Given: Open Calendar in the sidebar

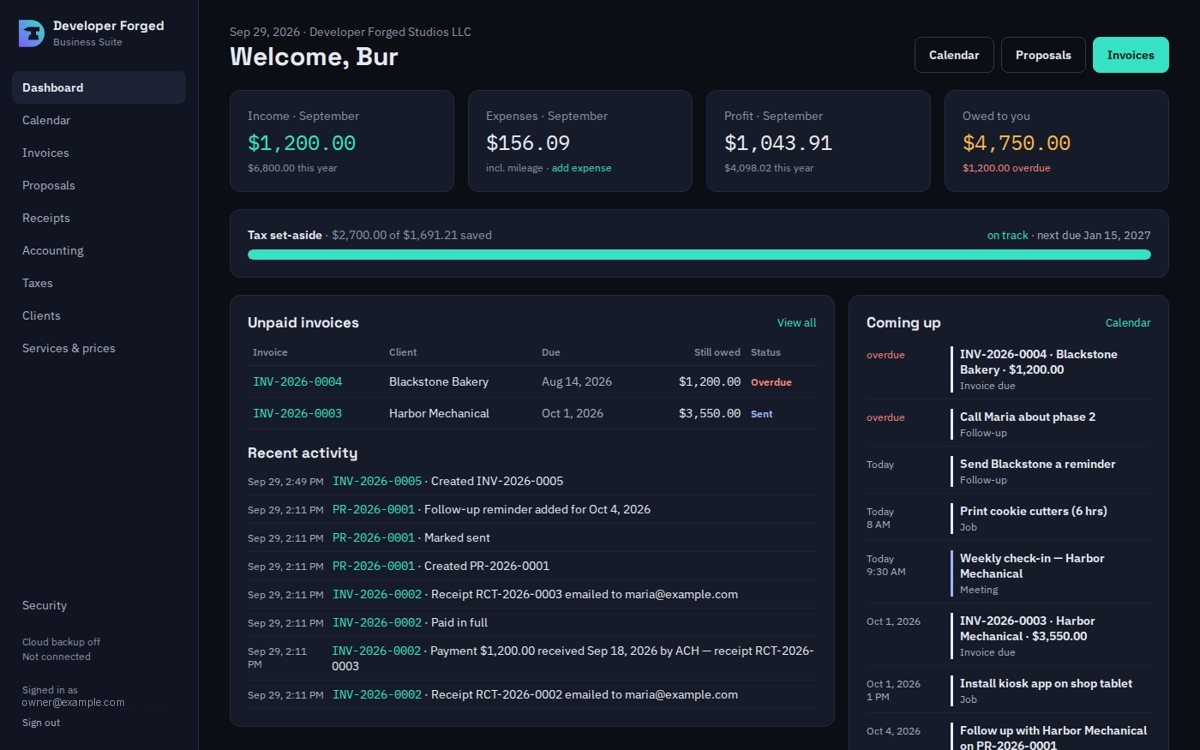Looking at the screenshot, I should click(x=99, y=120).
